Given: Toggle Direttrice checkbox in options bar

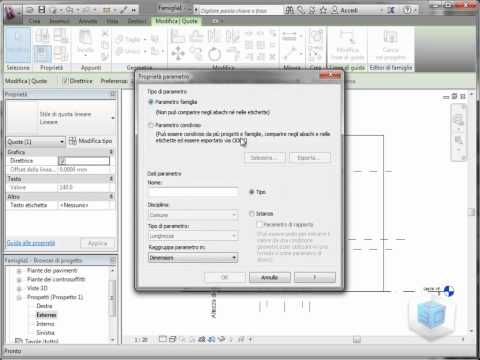Looking at the screenshot, I should click(66, 81).
